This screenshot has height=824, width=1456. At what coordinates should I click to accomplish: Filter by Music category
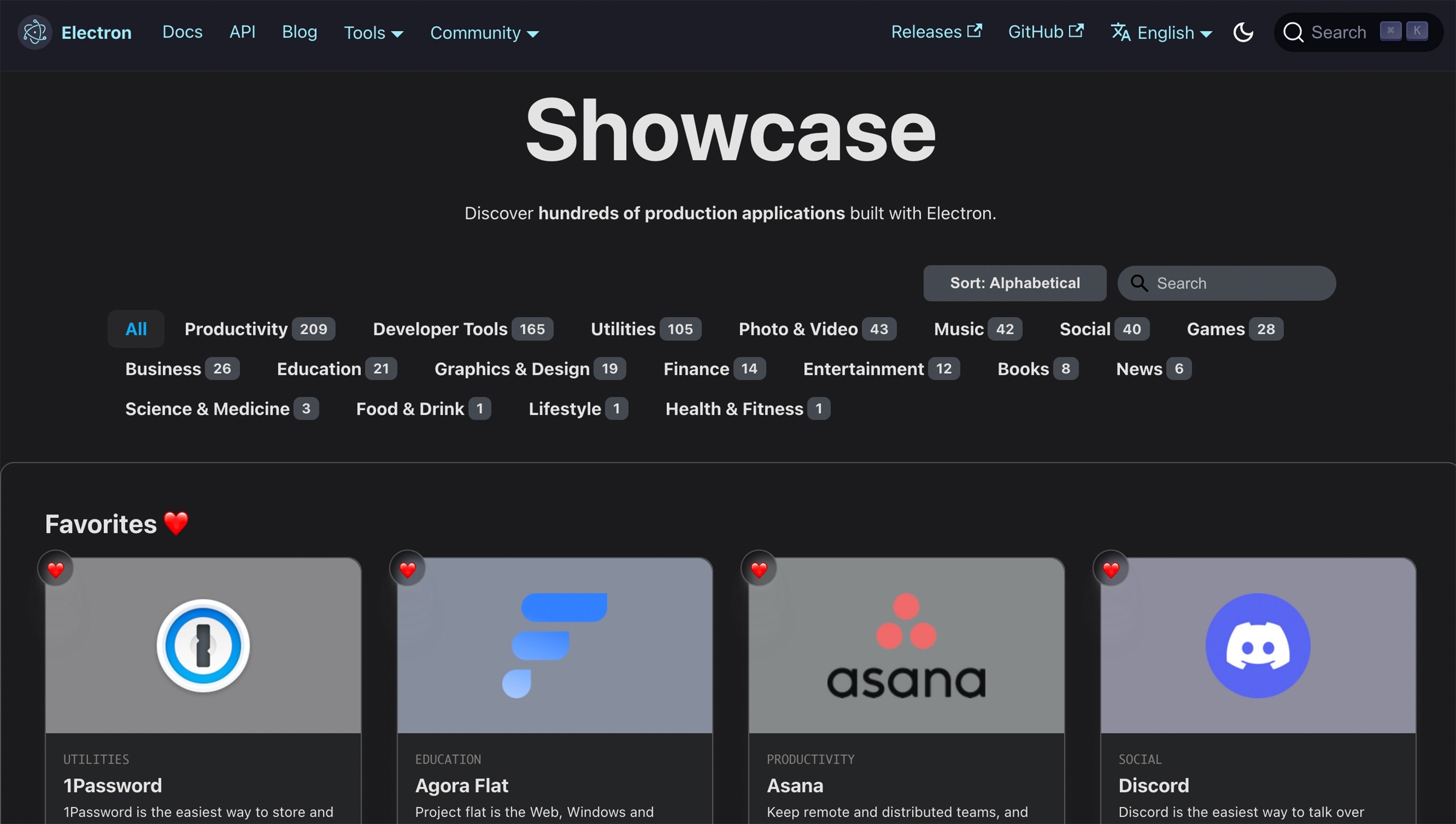point(978,329)
